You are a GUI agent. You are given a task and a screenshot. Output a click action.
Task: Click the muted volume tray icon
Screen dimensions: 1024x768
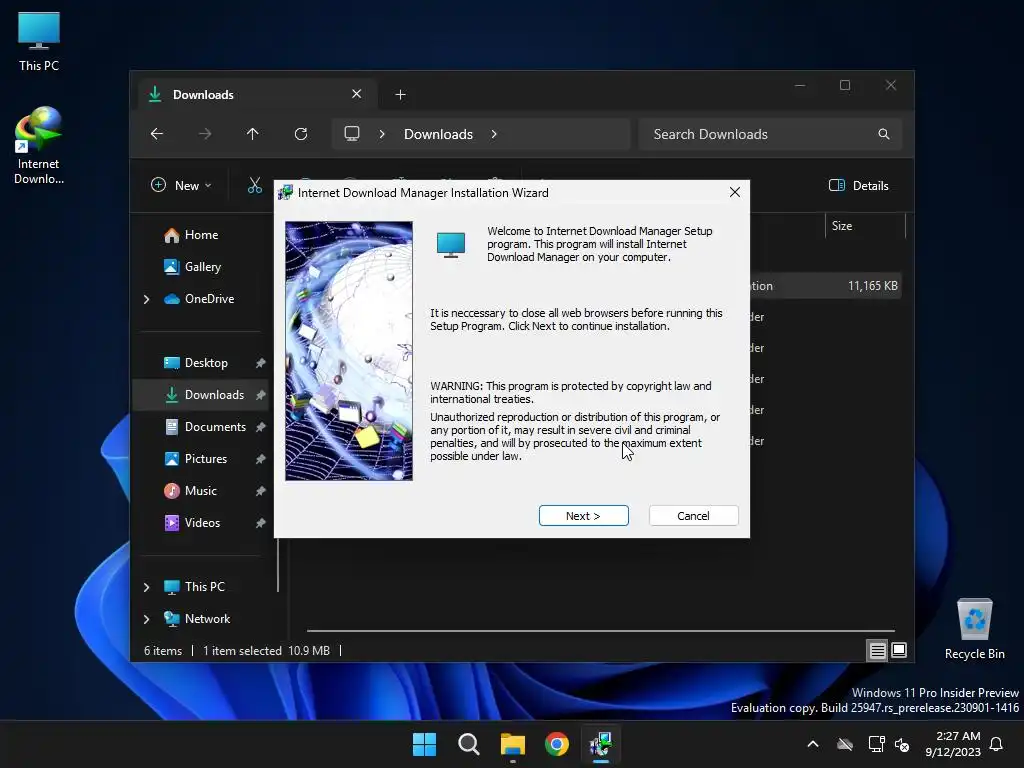[902, 744]
